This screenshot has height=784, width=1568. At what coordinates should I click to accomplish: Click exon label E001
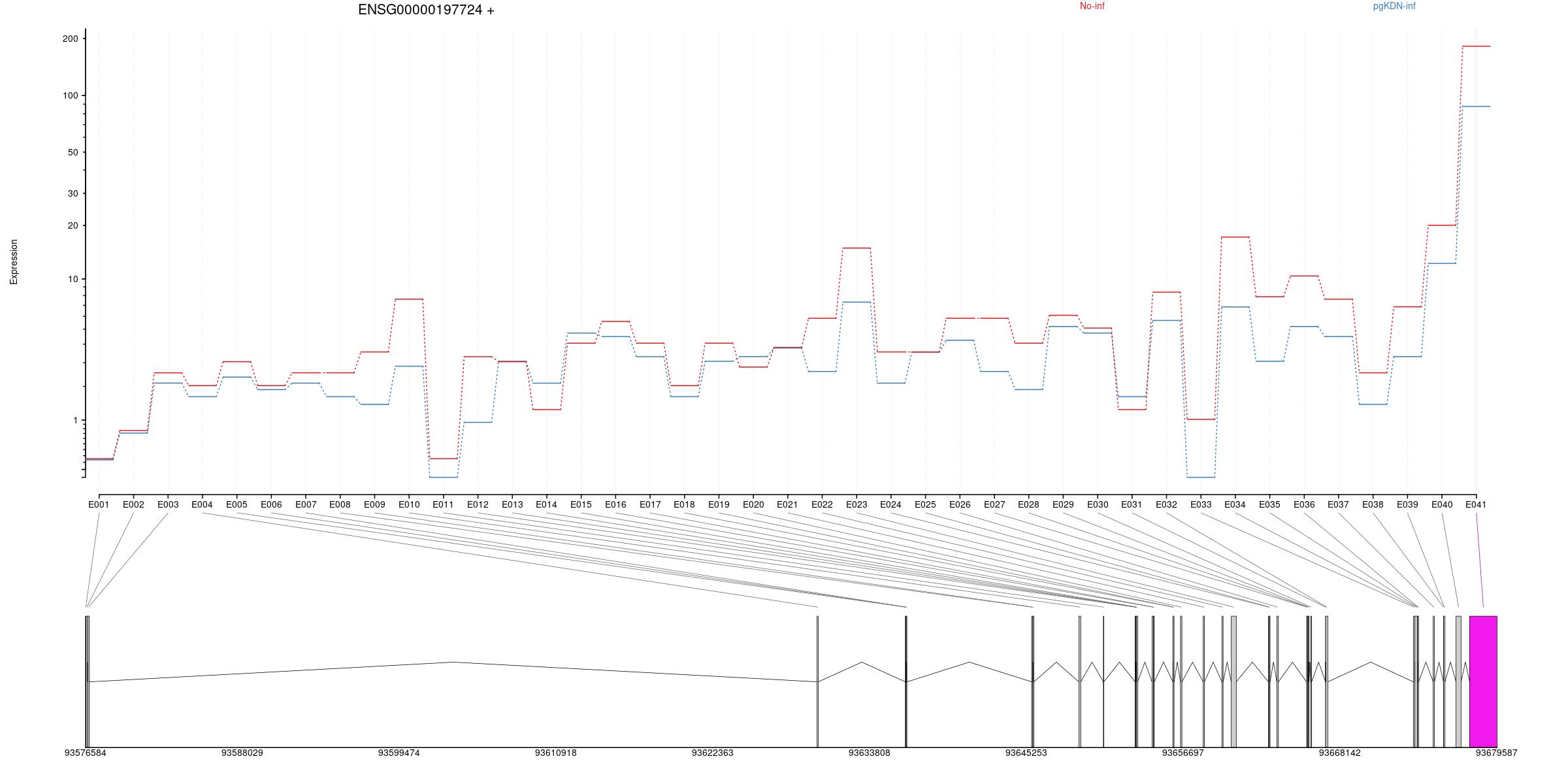click(x=99, y=504)
